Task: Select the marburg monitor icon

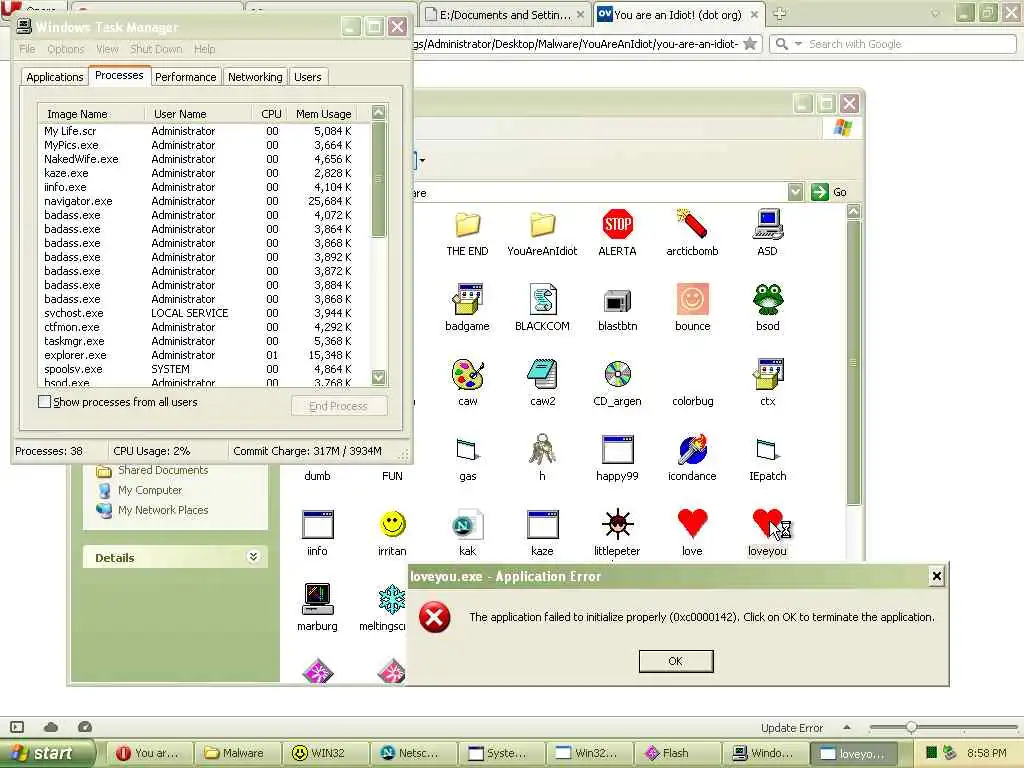Action: [317, 599]
